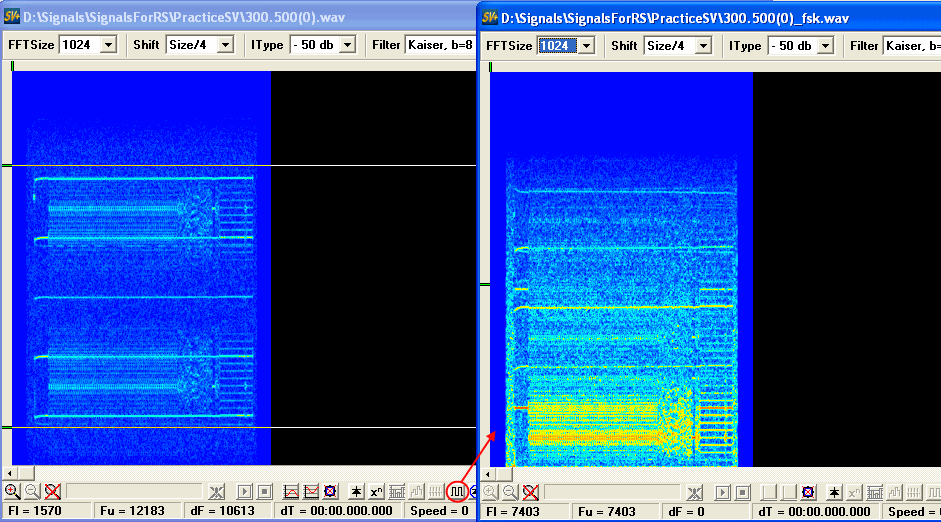
Task: Click the crossed-out zoom reset icon in left window
Action: click(52, 491)
